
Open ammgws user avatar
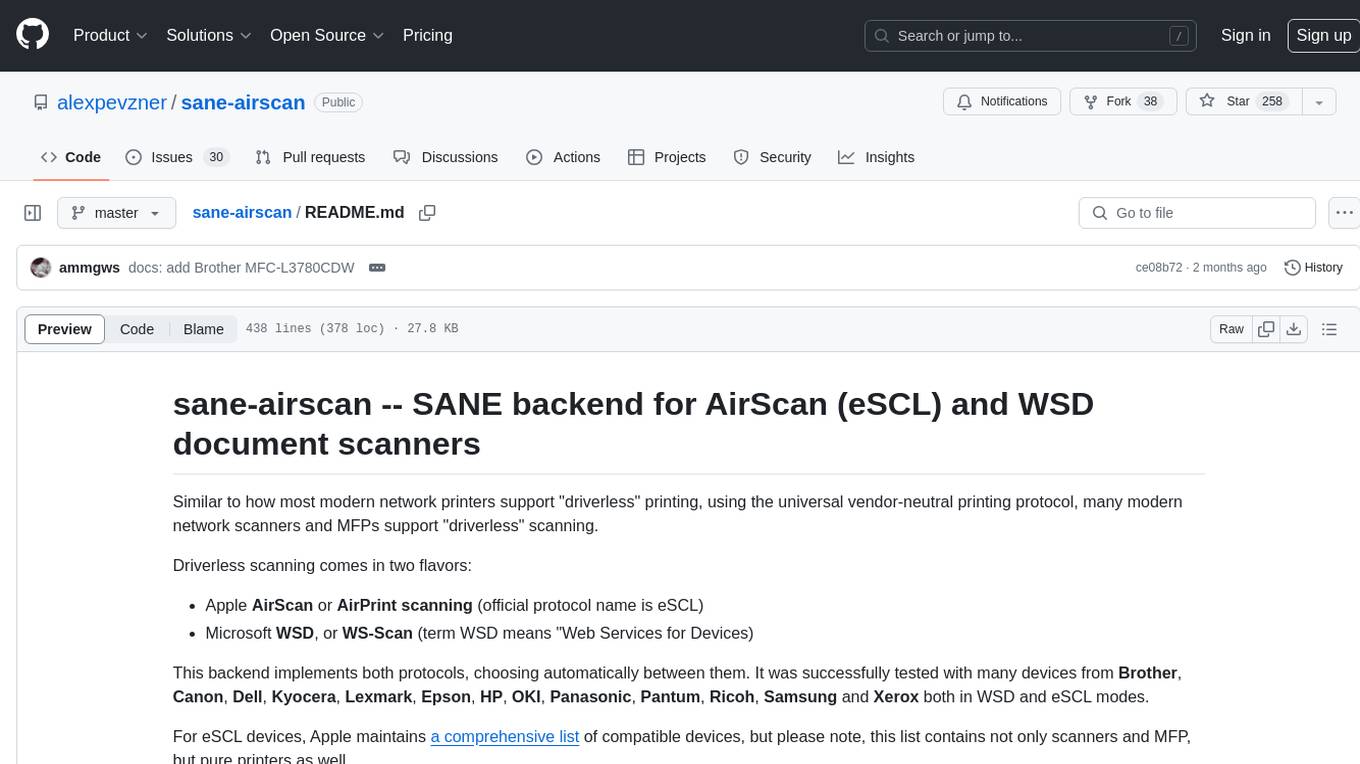click(x=41, y=268)
